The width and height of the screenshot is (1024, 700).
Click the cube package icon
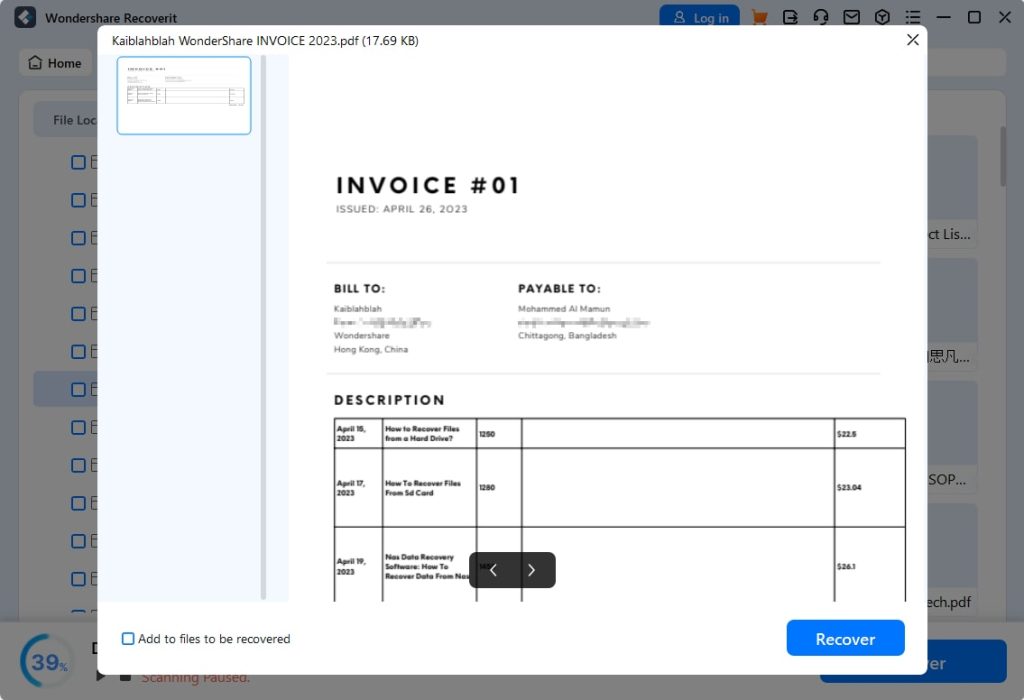[x=882, y=17]
